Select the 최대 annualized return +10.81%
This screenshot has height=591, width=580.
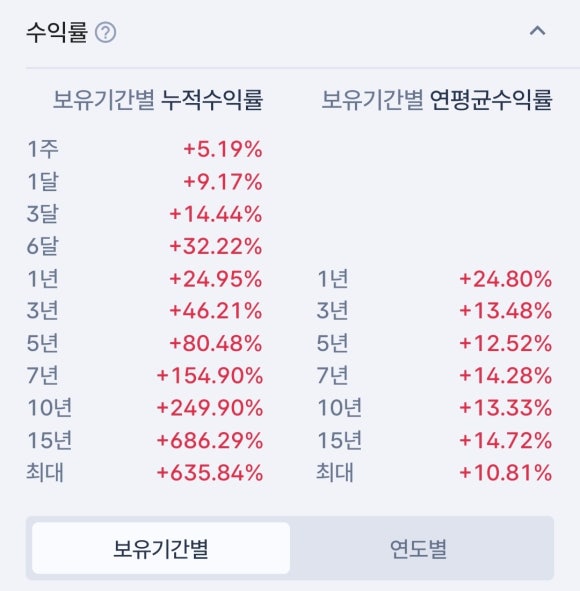(x=505, y=473)
